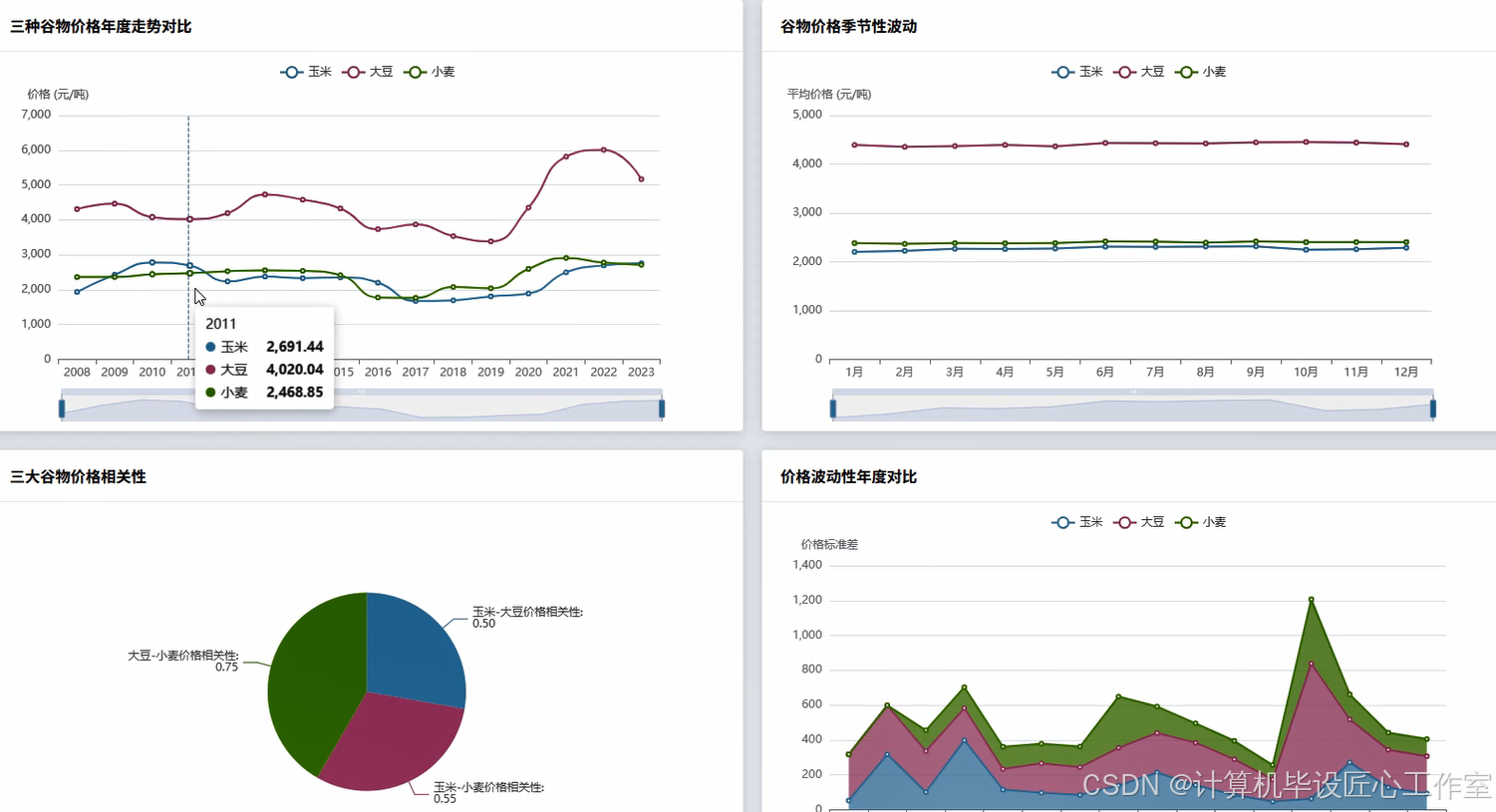Screen dimensions: 1496x812
Task: Click 玉米 value 2,691.44 in tooltip
Action: coord(295,347)
